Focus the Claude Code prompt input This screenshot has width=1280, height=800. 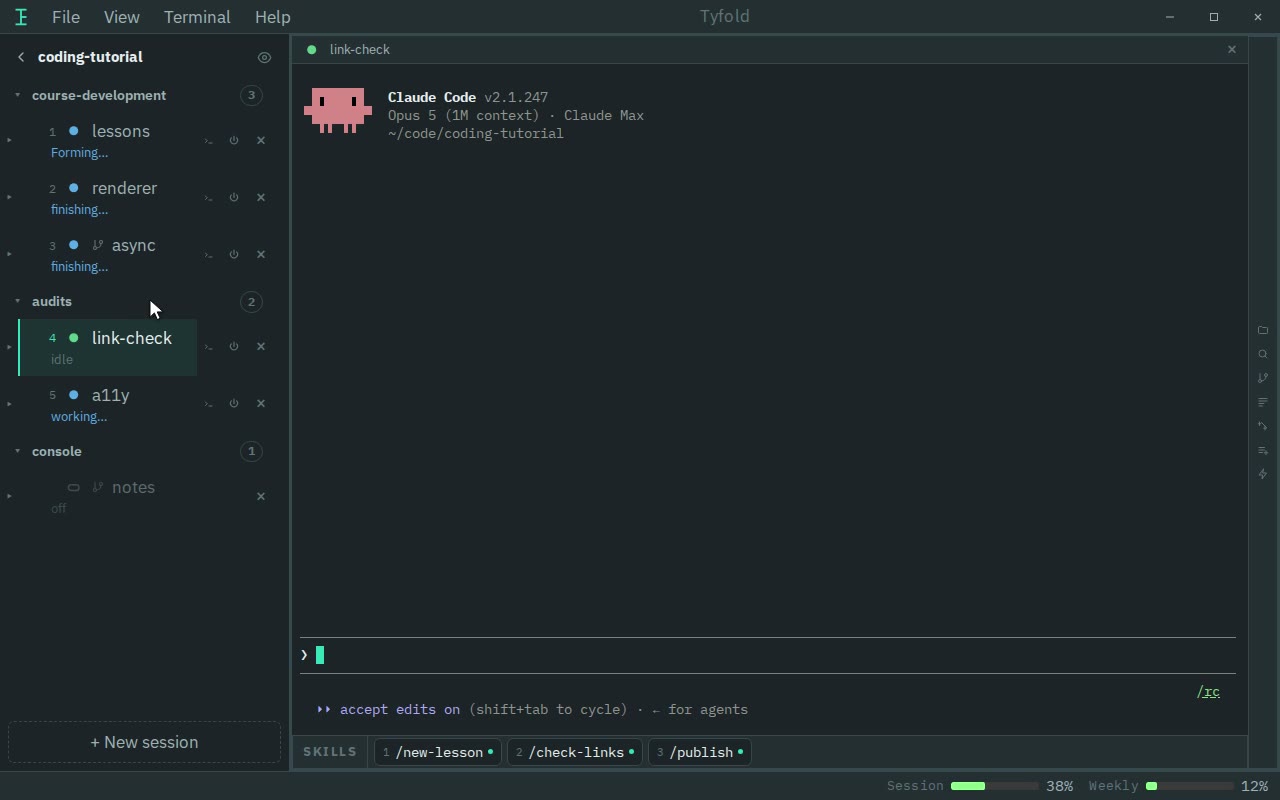(x=768, y=655)
